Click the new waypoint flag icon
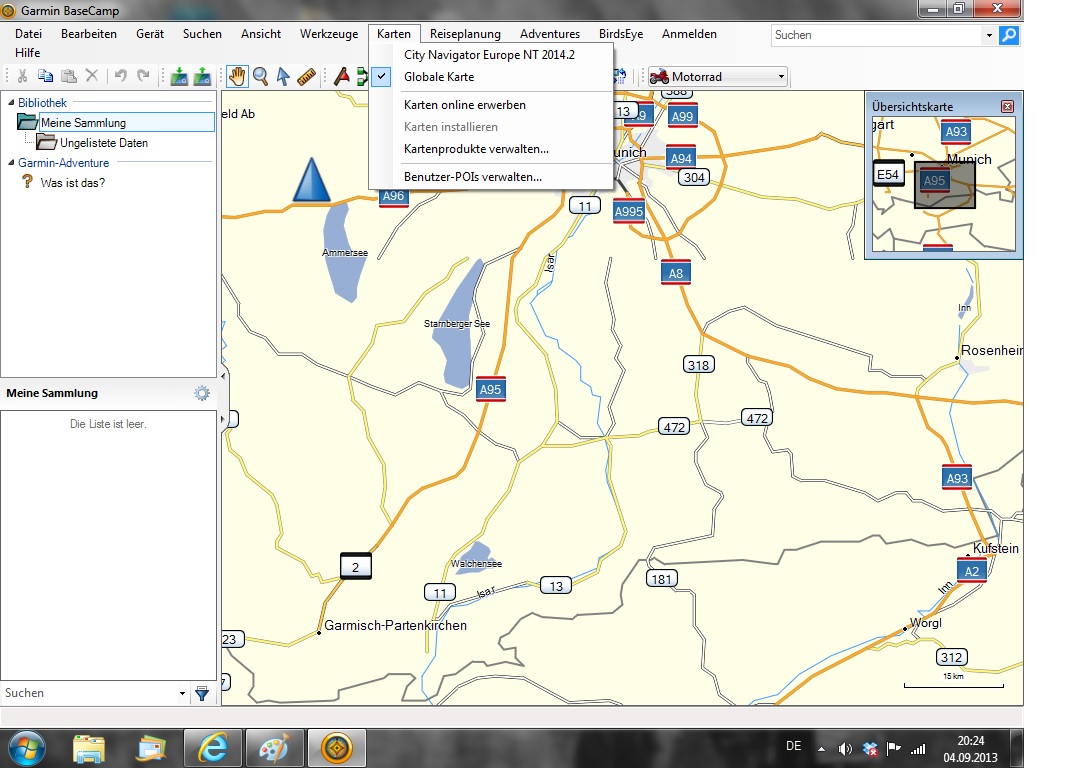The height and width of the screenshot is (768, 1066). point(342,77)
